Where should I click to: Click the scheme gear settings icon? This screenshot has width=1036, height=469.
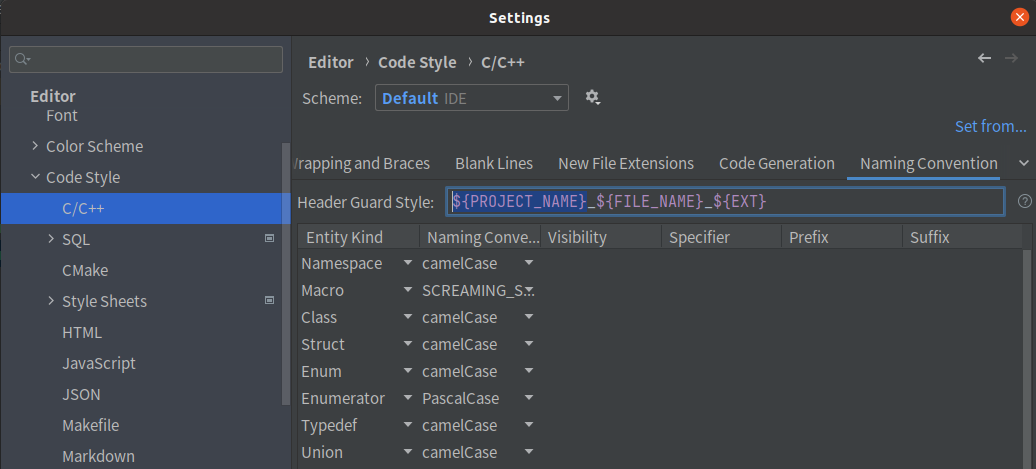[592, 97]
